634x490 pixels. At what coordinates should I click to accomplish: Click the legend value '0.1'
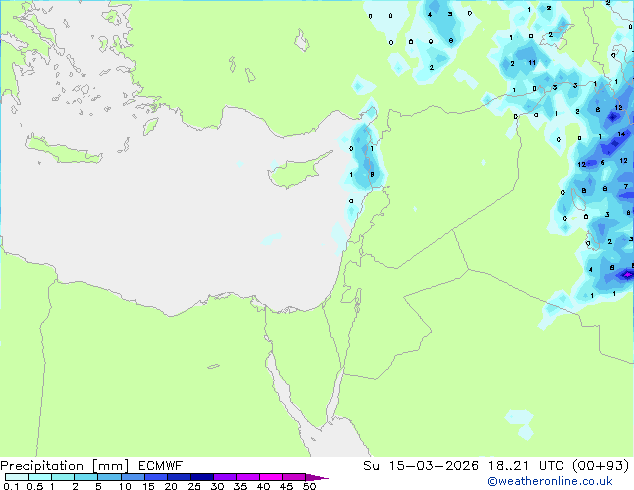(x=11, y=486)
